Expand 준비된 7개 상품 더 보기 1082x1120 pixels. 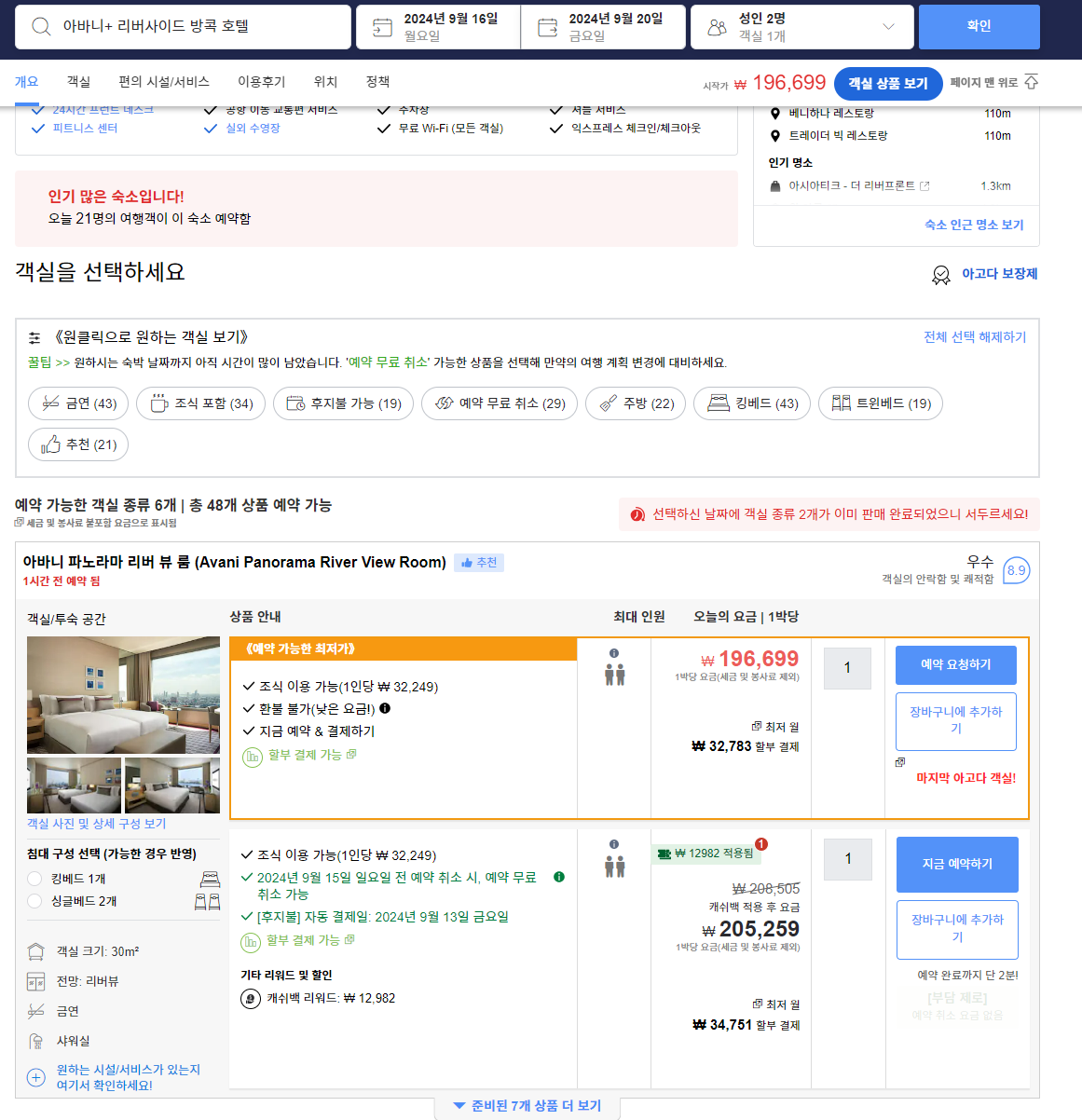[x=527, y=1106]
